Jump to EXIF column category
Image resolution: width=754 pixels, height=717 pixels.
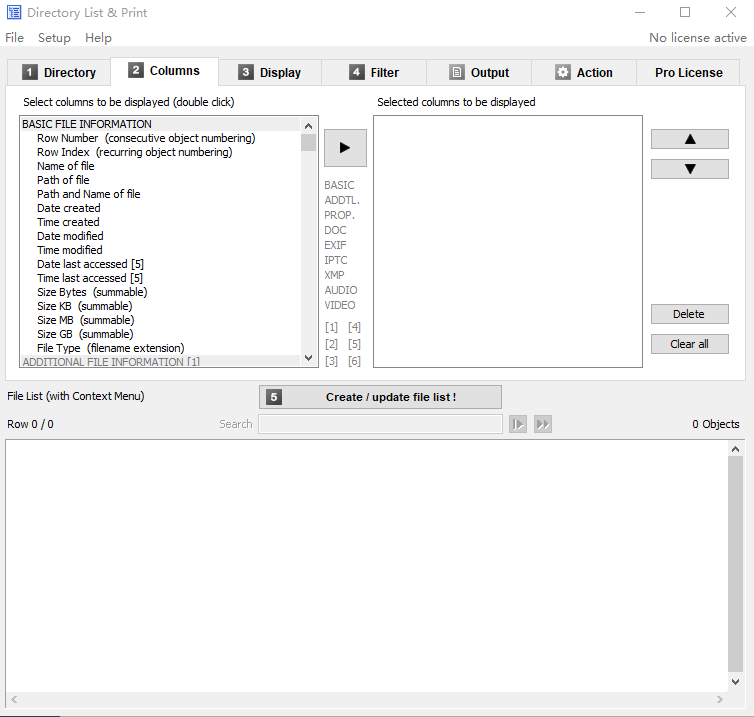tap(335, 245)
